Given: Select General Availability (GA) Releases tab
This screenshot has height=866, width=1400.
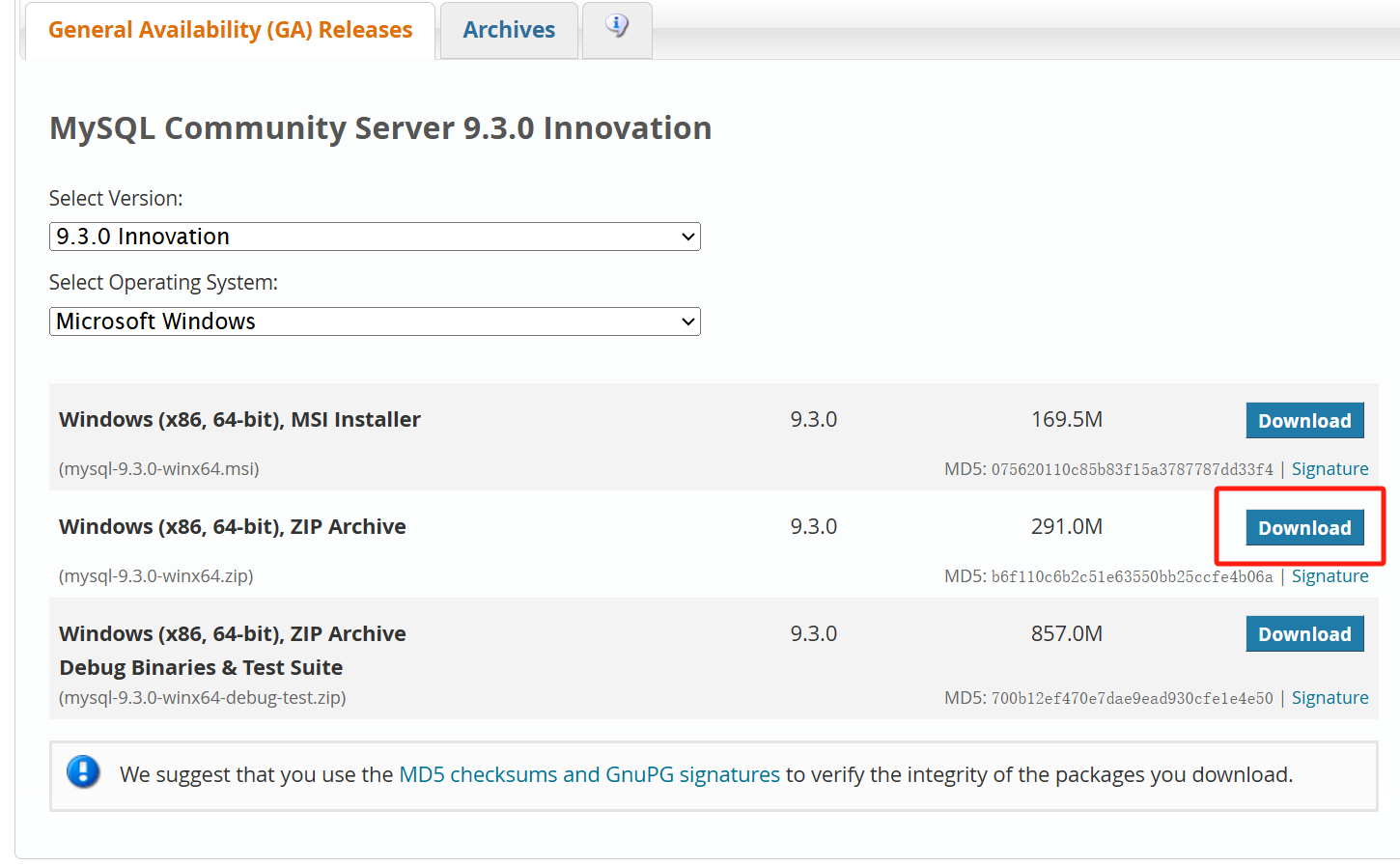Looking at the screenshot, I should [230, 30].
